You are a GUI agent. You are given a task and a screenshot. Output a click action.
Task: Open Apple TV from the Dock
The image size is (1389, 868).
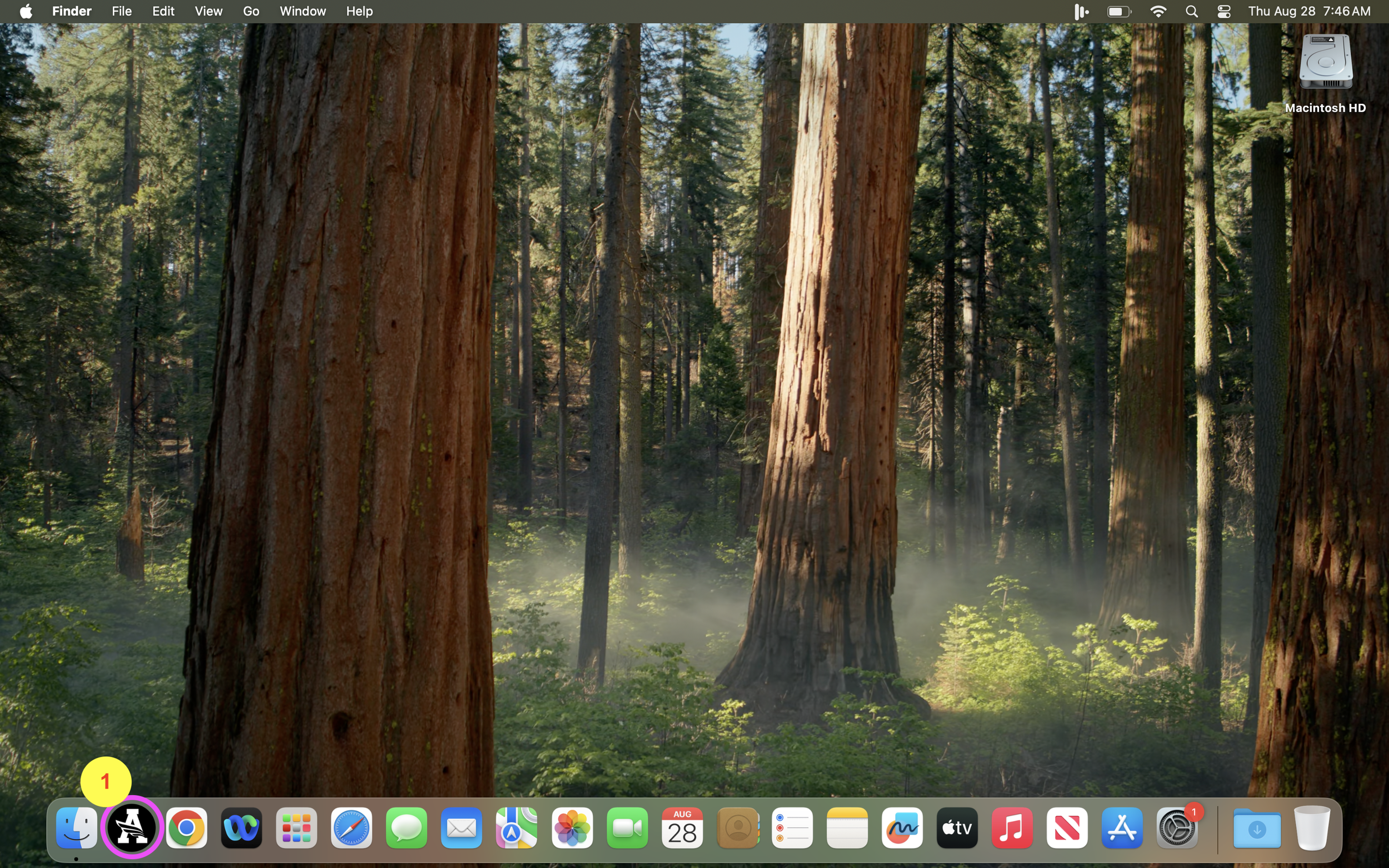(x=957, y=828)
